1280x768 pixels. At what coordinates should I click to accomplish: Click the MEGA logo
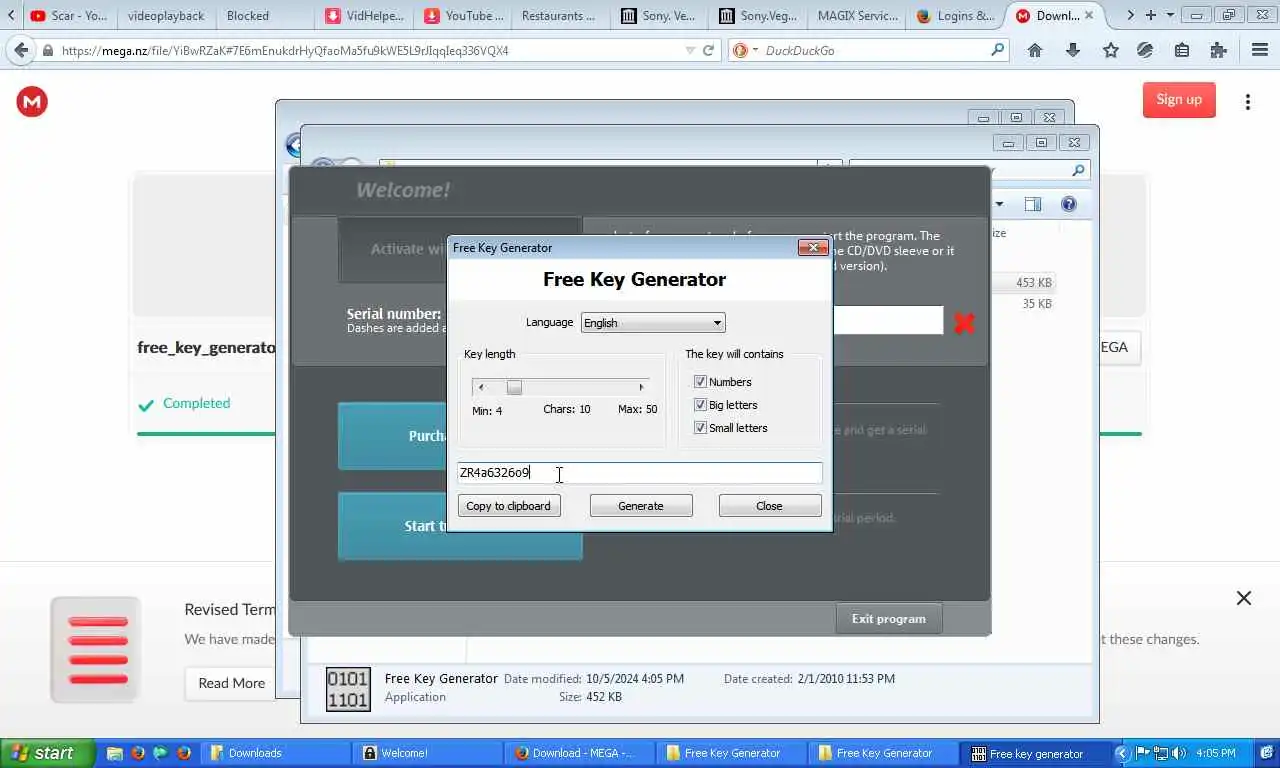click(32, 101)
